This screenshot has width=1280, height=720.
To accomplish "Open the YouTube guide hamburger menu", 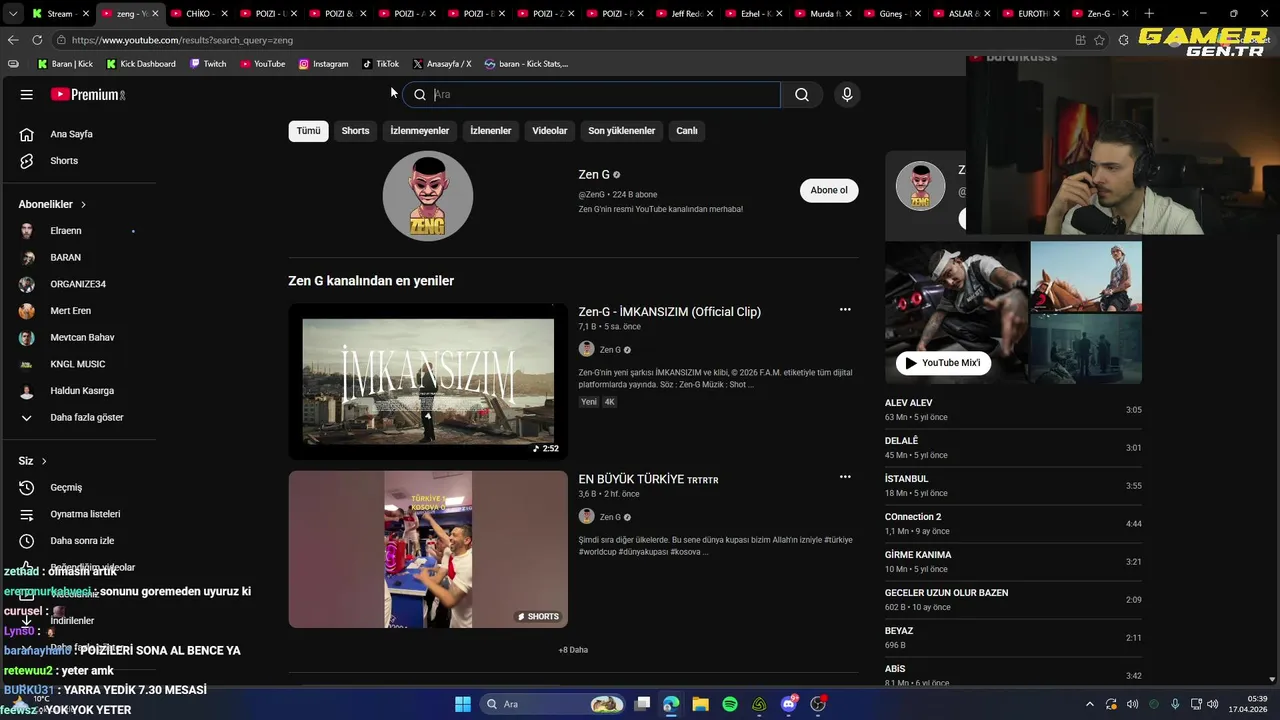I will coord(27,94).
